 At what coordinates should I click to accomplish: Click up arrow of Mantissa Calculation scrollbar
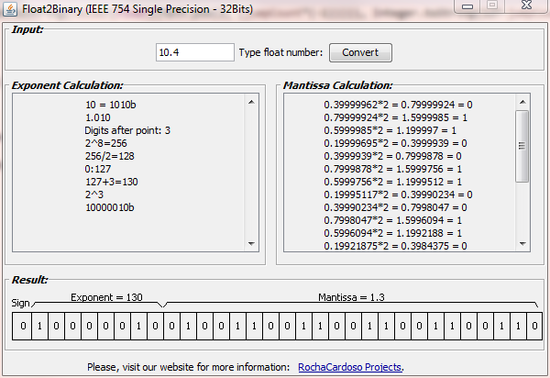(523, 102)
